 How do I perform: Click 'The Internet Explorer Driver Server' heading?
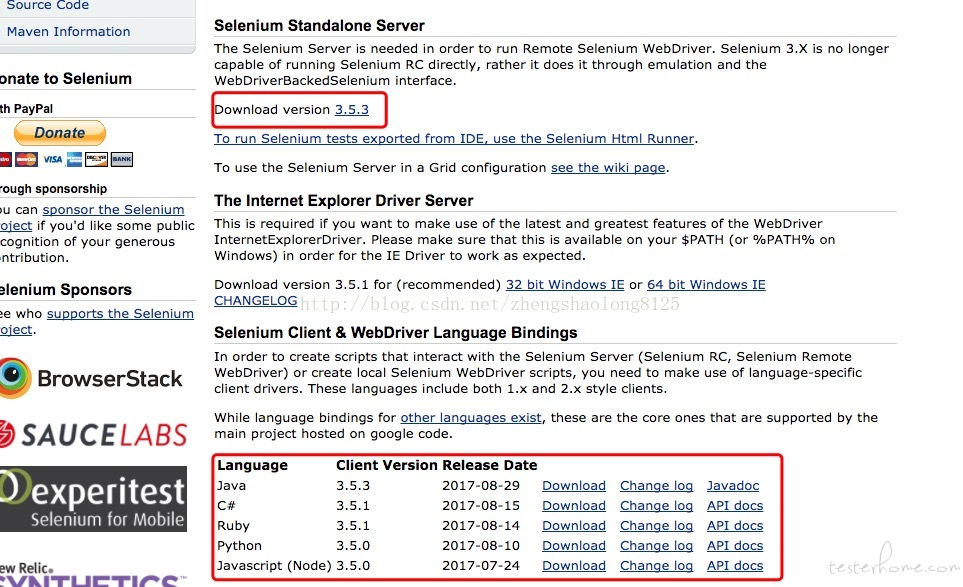(x=343, y=201)
